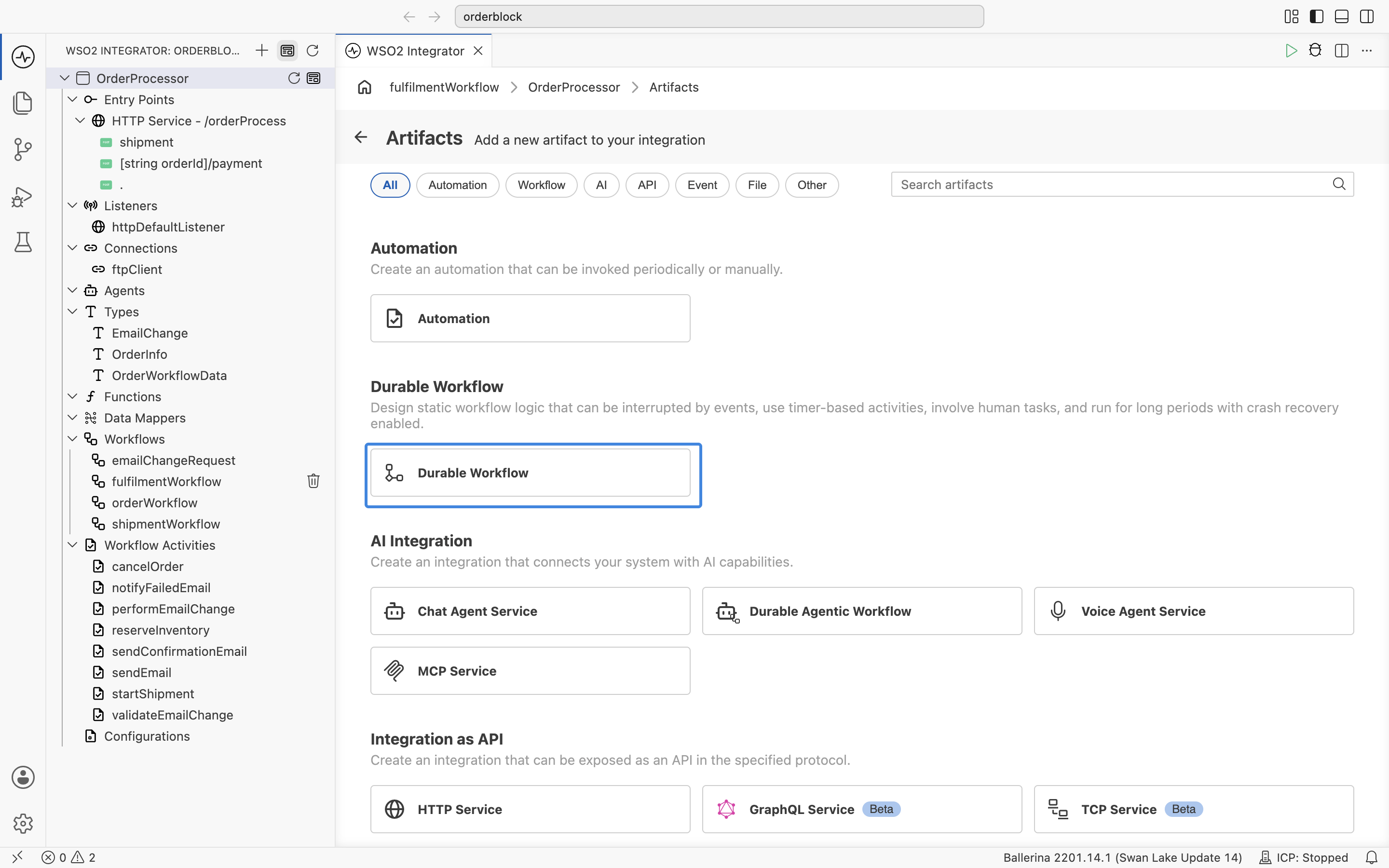Open the Accounts icon in activity bar
The image size is (1389, 868).
[23, 777]
